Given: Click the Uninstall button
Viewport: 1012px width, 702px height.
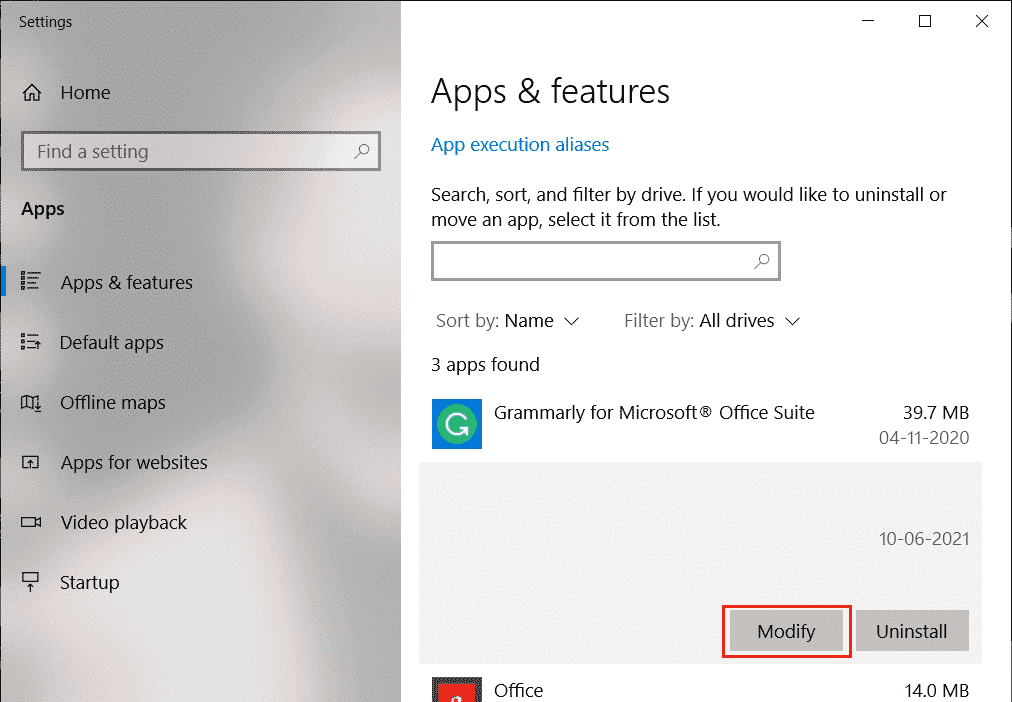Looking at the screenshot, I should click(912, 631).
